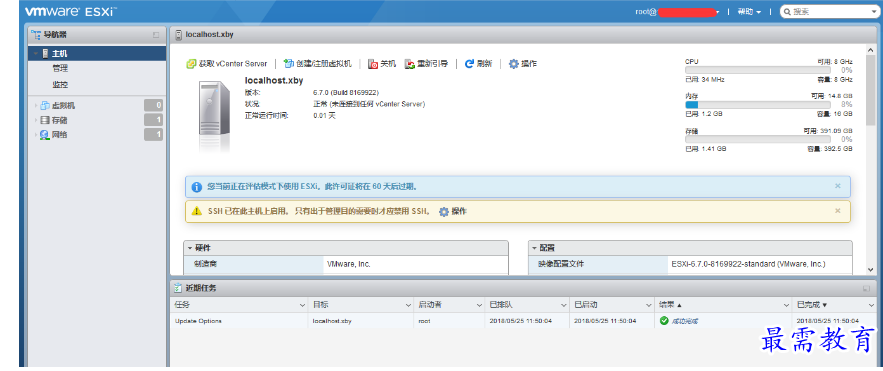Select Storage (存储) in navigator
Viewport: 883px width, 371px height.
coord(60,120)
